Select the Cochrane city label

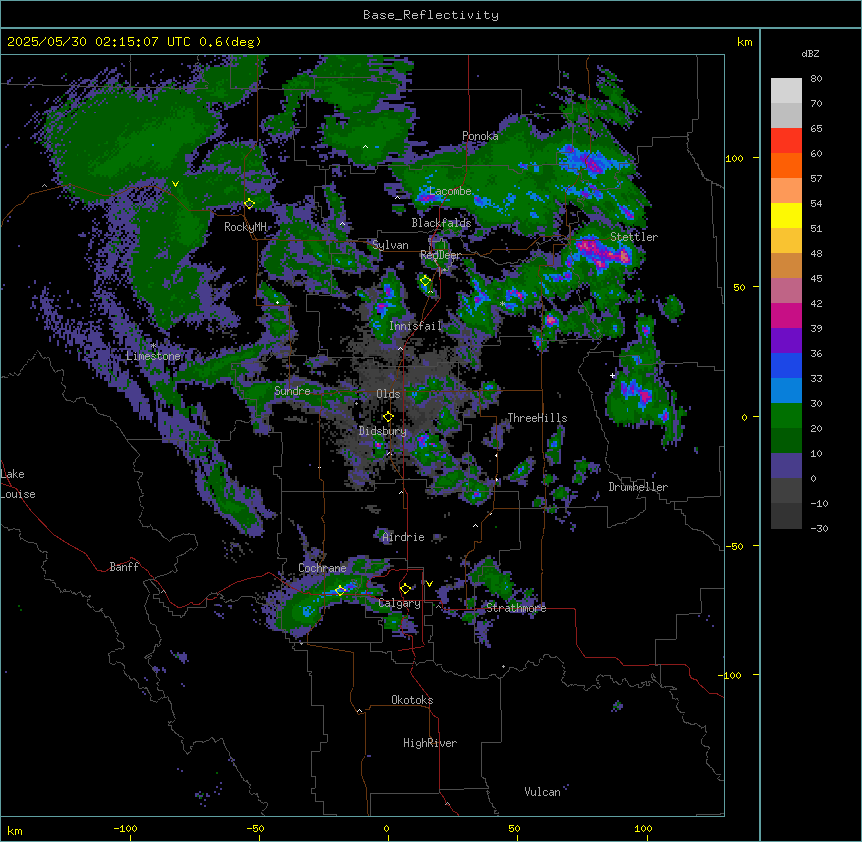[x=323, y=568]
